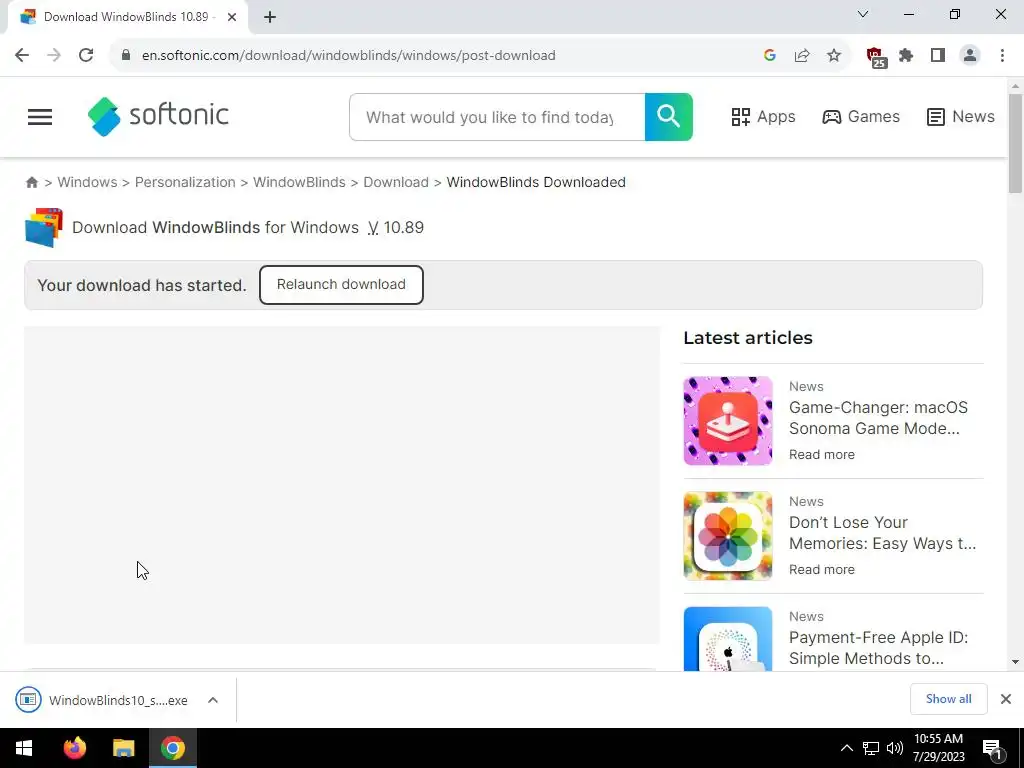The width and height of the screenshot is (1024, 768).
Task: Toggle the browser side panel
Action: 938,56
